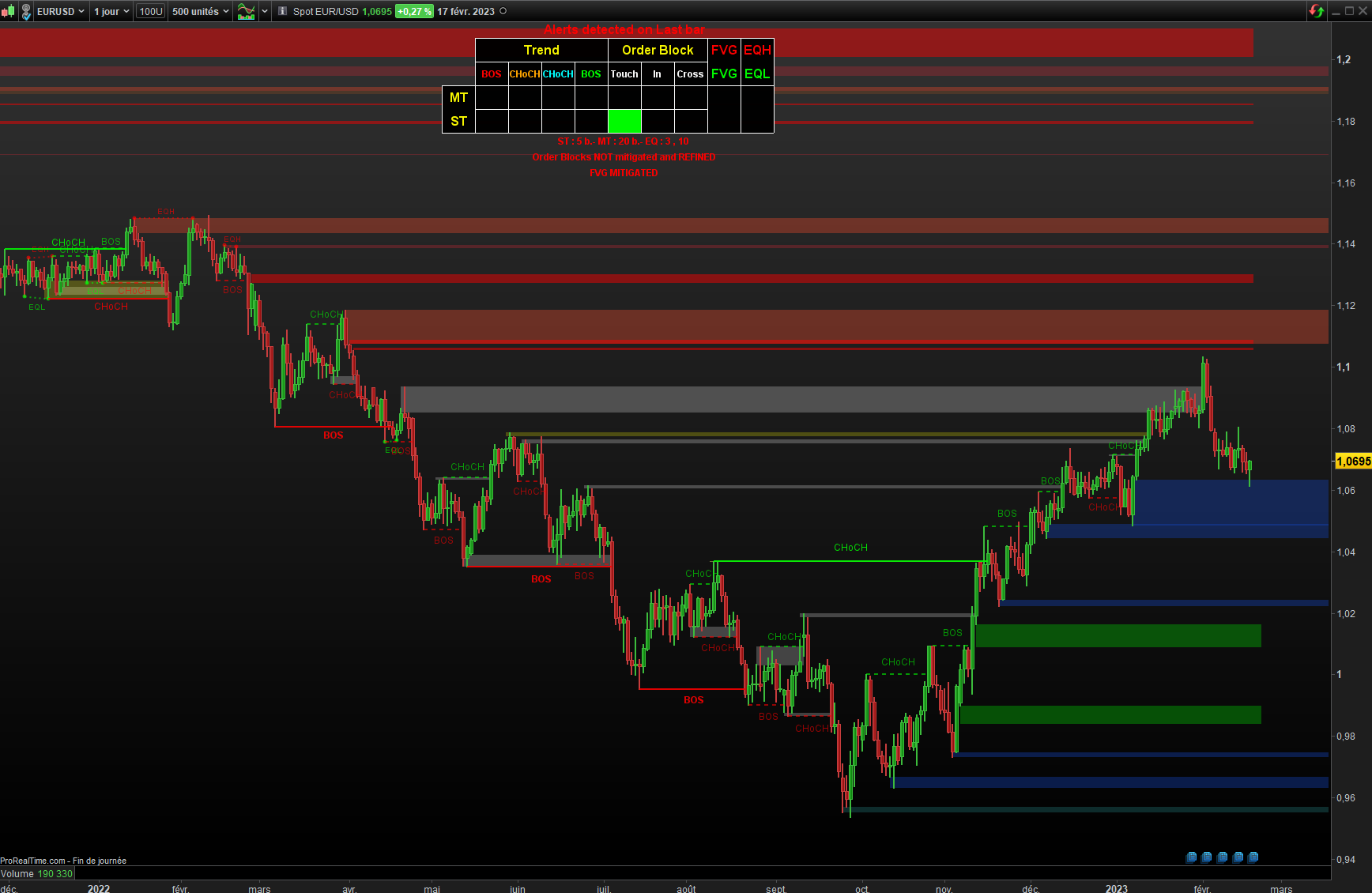1372x893 pixels.
Task: Click the 17 févr. 2023 date
Action: 466,11
